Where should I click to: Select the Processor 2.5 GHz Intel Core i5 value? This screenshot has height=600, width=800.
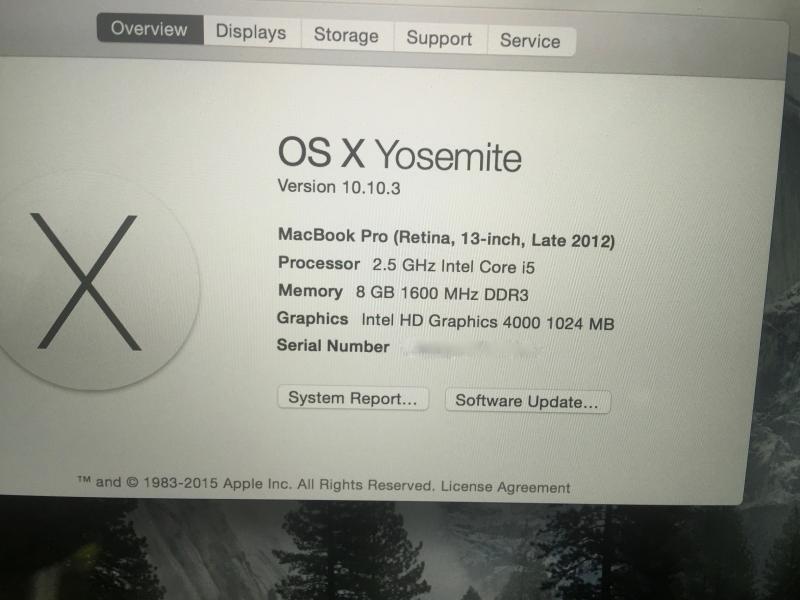(453, 266)
